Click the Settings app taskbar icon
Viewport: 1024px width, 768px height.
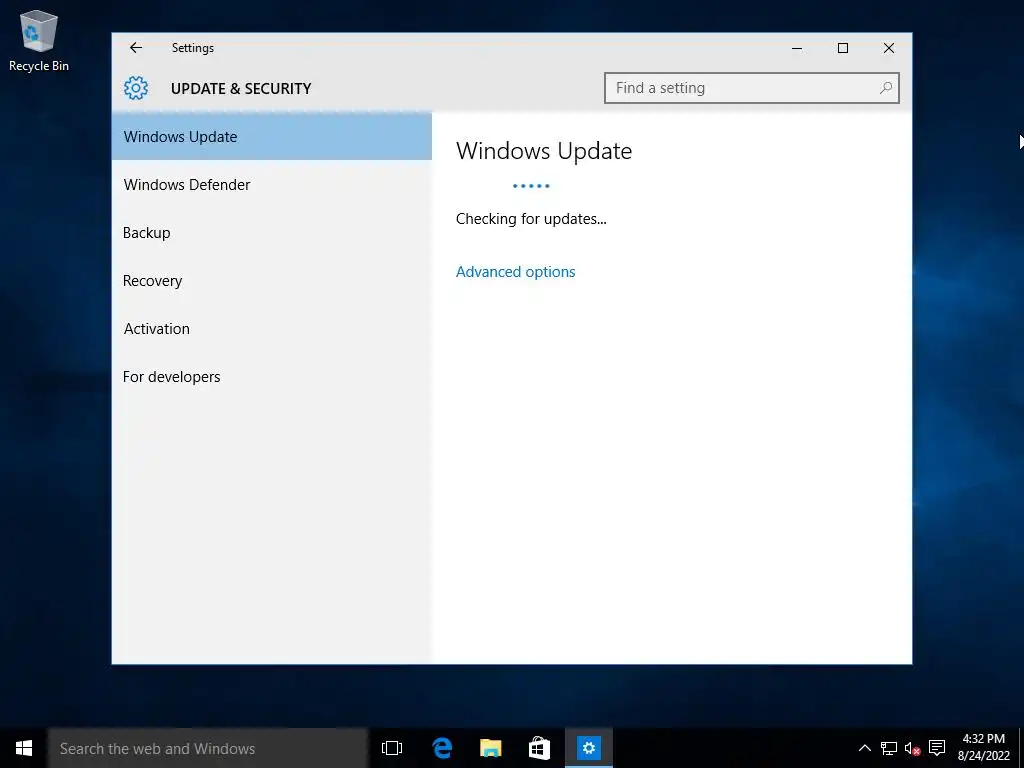(588, 748)
